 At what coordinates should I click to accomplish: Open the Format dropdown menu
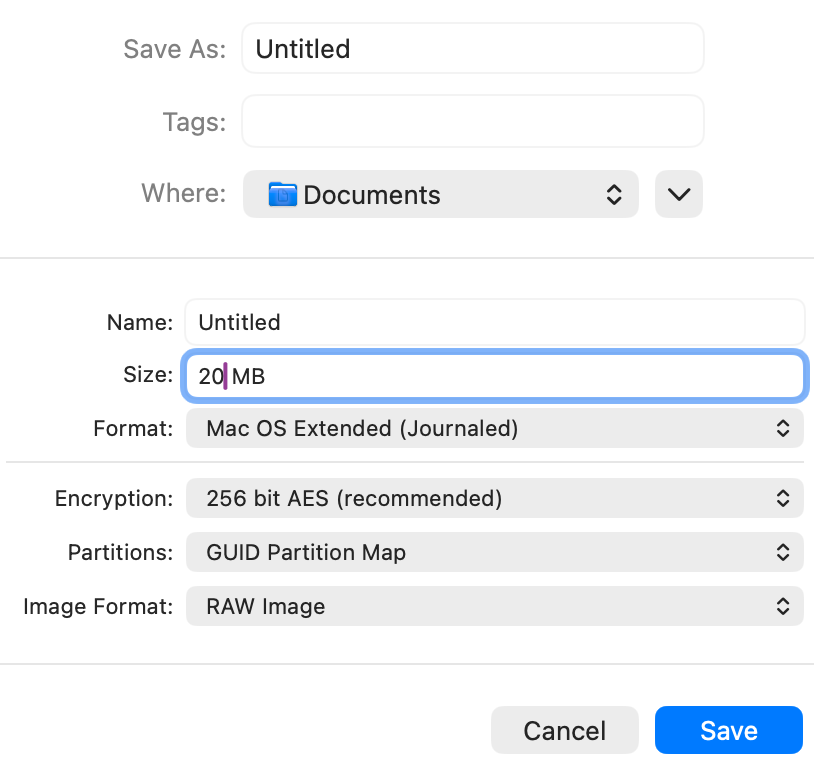tap(494, 429)
